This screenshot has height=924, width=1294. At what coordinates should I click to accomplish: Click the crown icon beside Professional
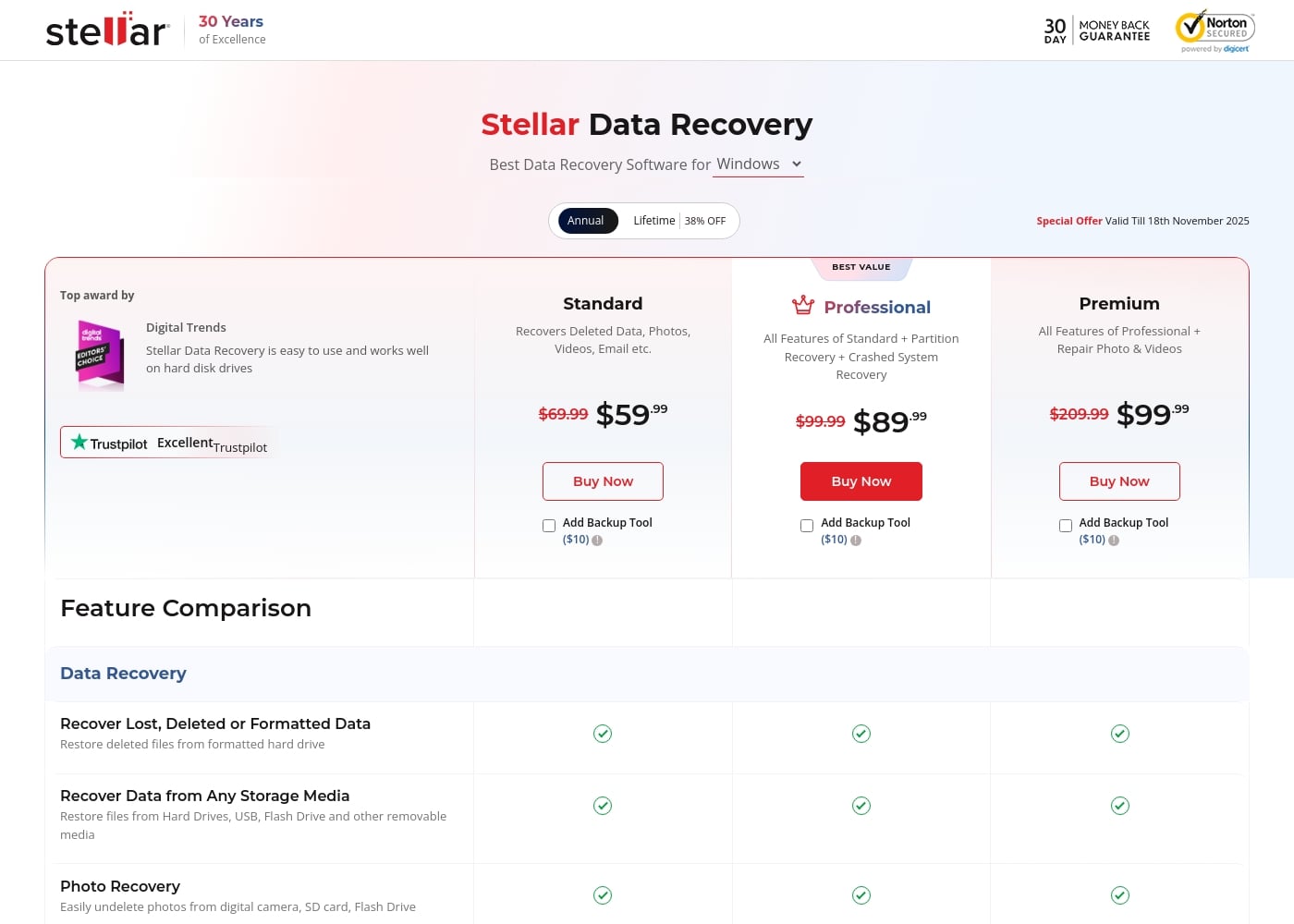[x=803, y=305]
